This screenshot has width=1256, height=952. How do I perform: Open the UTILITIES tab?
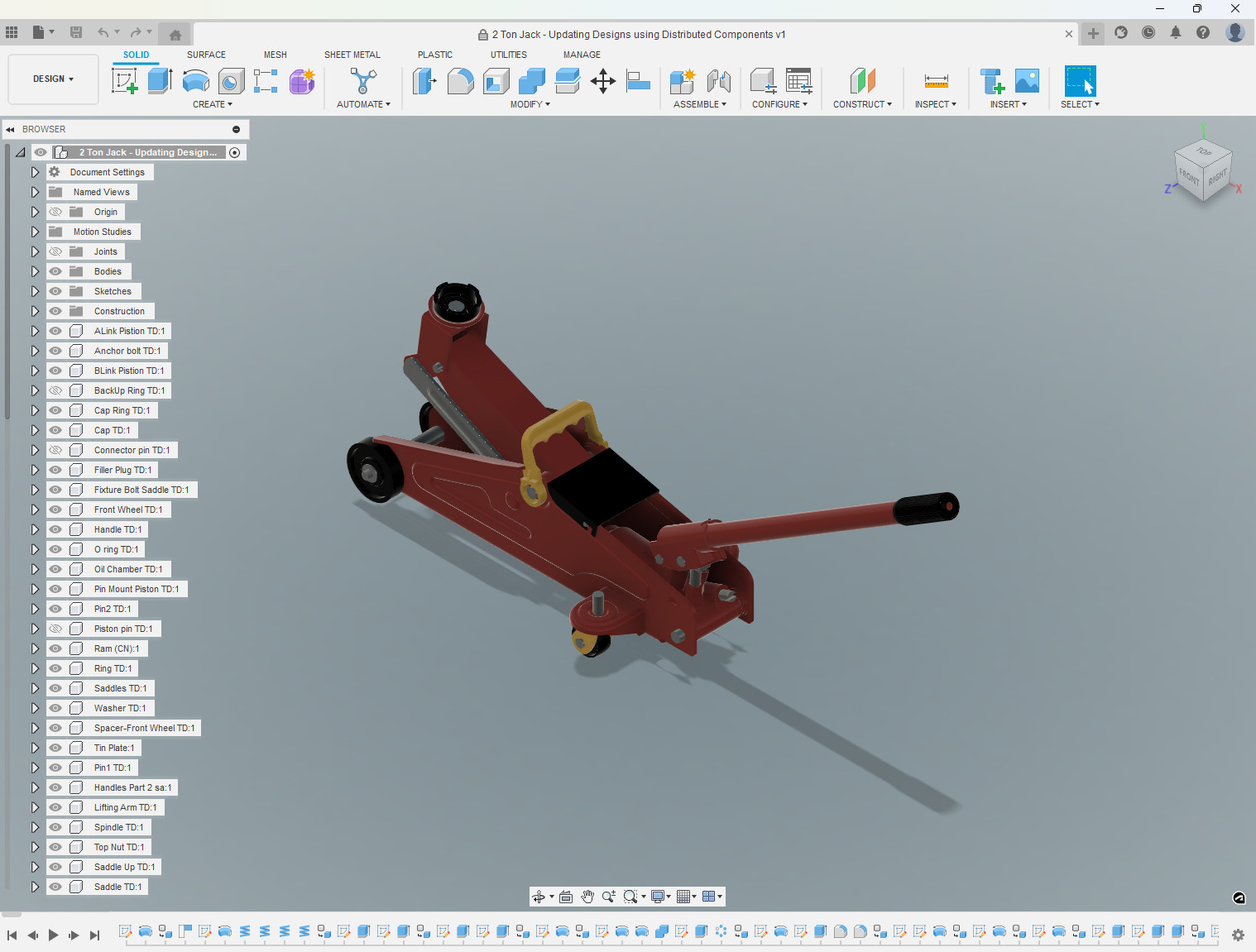point(509,55)
